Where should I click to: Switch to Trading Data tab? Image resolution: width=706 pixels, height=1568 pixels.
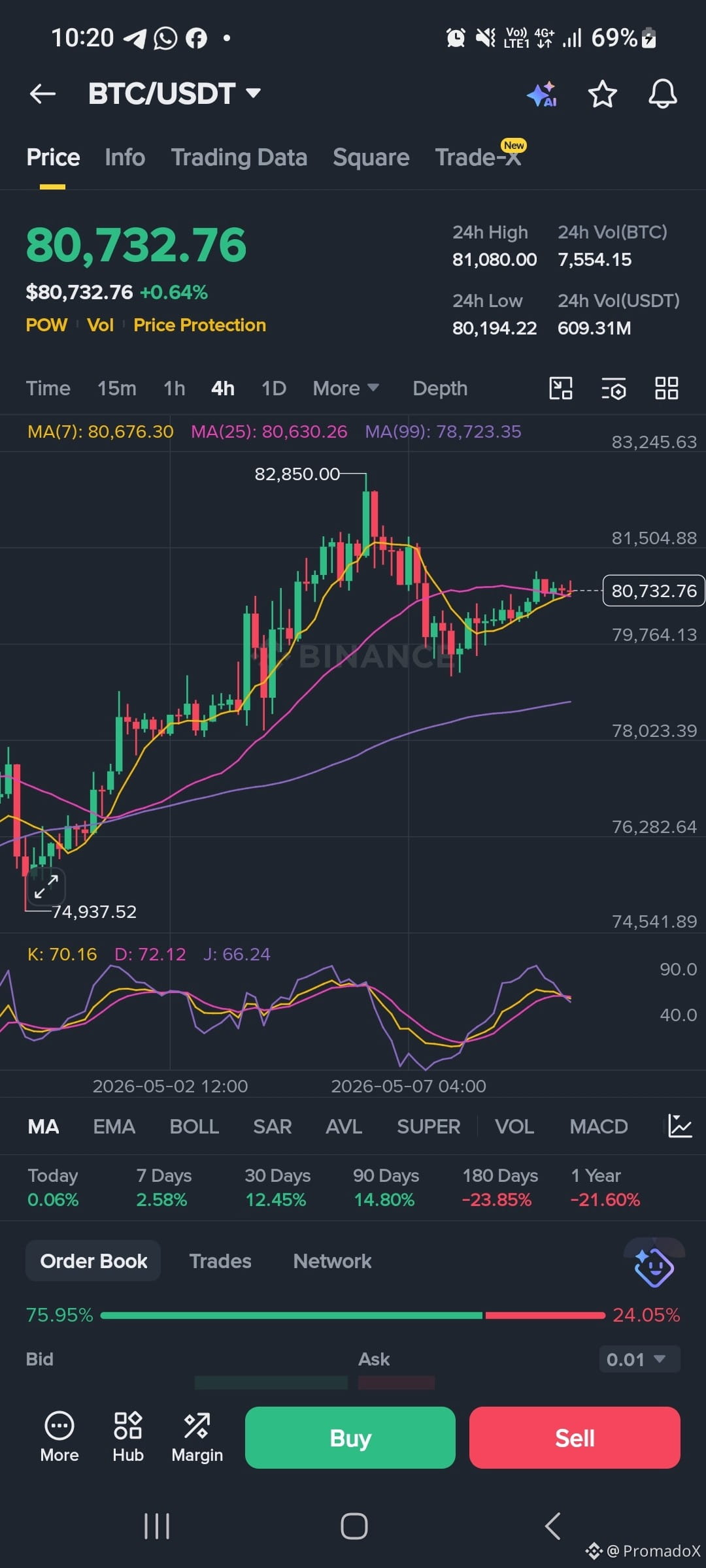(x=239, y=157)
